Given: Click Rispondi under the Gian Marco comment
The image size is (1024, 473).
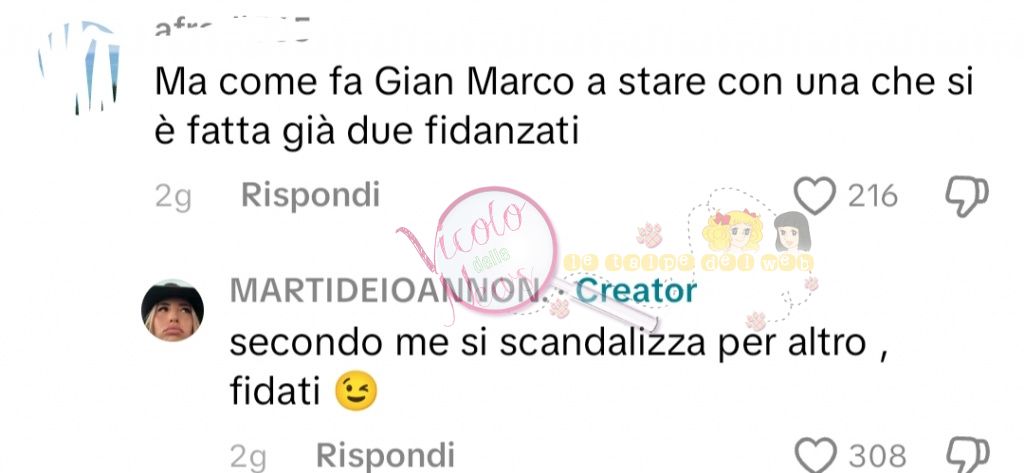Looking at the screenshot, I should click(x=310, y=195).
